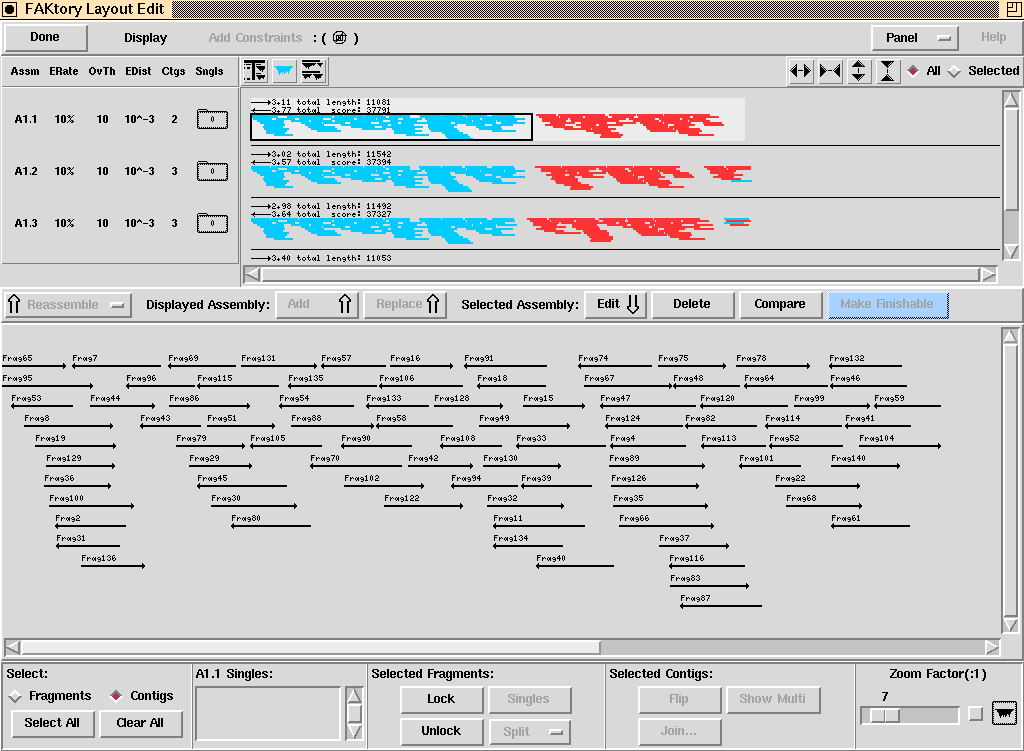Select the Fragments radio button
This screenshot has width=1024, height=751.
coord(15,696)
